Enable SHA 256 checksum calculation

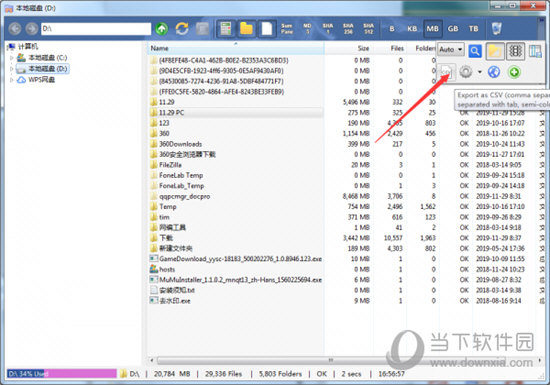pyautogui.click(x=348, y=28)
